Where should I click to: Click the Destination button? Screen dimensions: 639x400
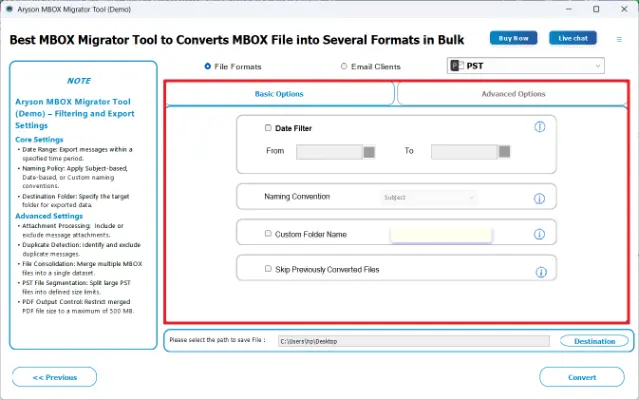coord(594,341)
